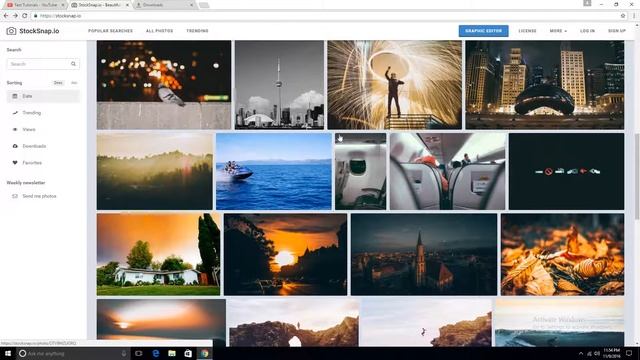Open the Windows Start menu
640x360 pixels.
(x=8, y=353)
